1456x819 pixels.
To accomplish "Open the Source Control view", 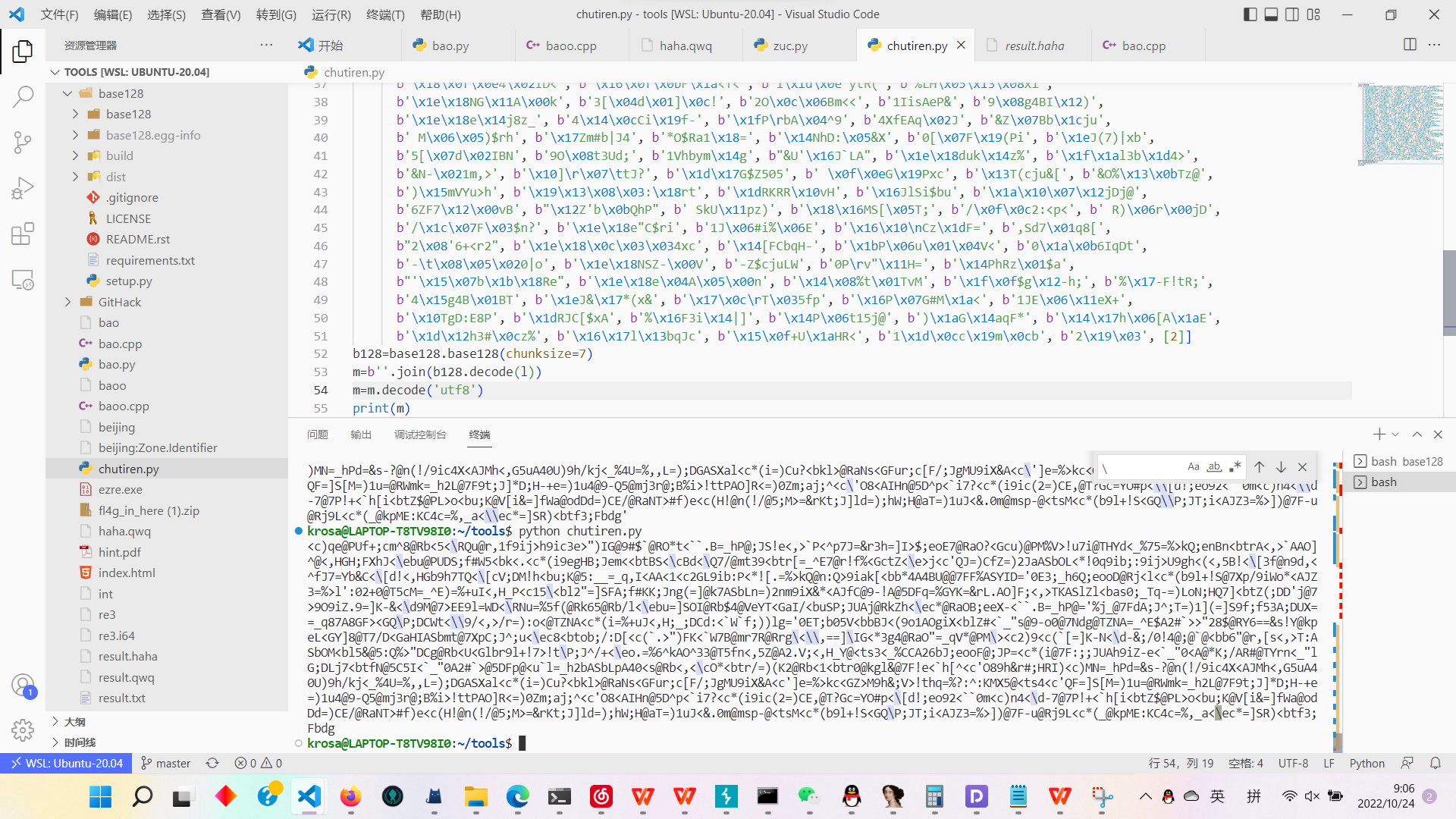I will (23, 142).
